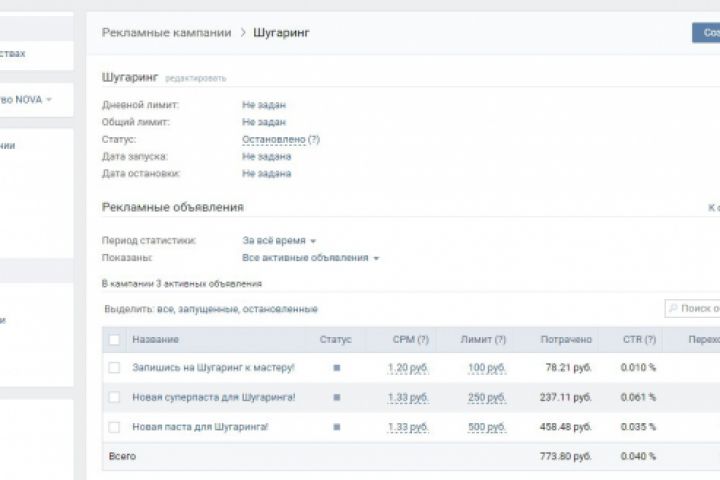Click the breadcrumb arrow before 'Шугаринг'
This screenshot has height=480, width=720.
click(x=242, y=33)
